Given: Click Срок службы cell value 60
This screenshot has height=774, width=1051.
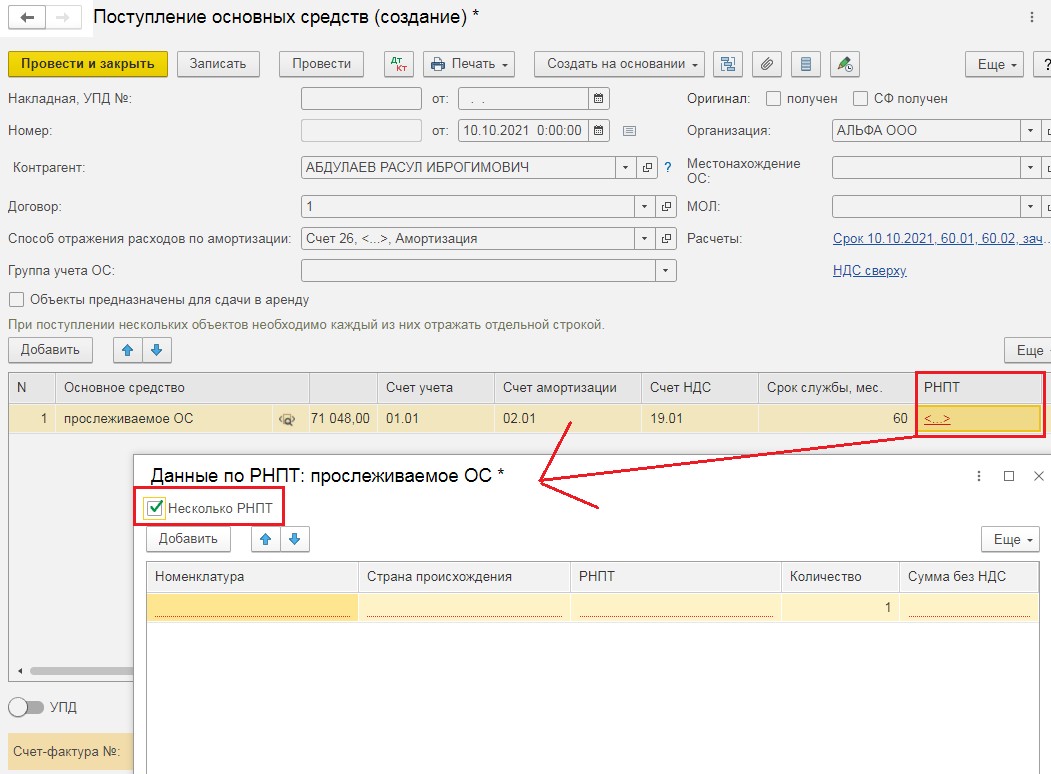Looking at the screenshot, I should [x=837, y=419].
